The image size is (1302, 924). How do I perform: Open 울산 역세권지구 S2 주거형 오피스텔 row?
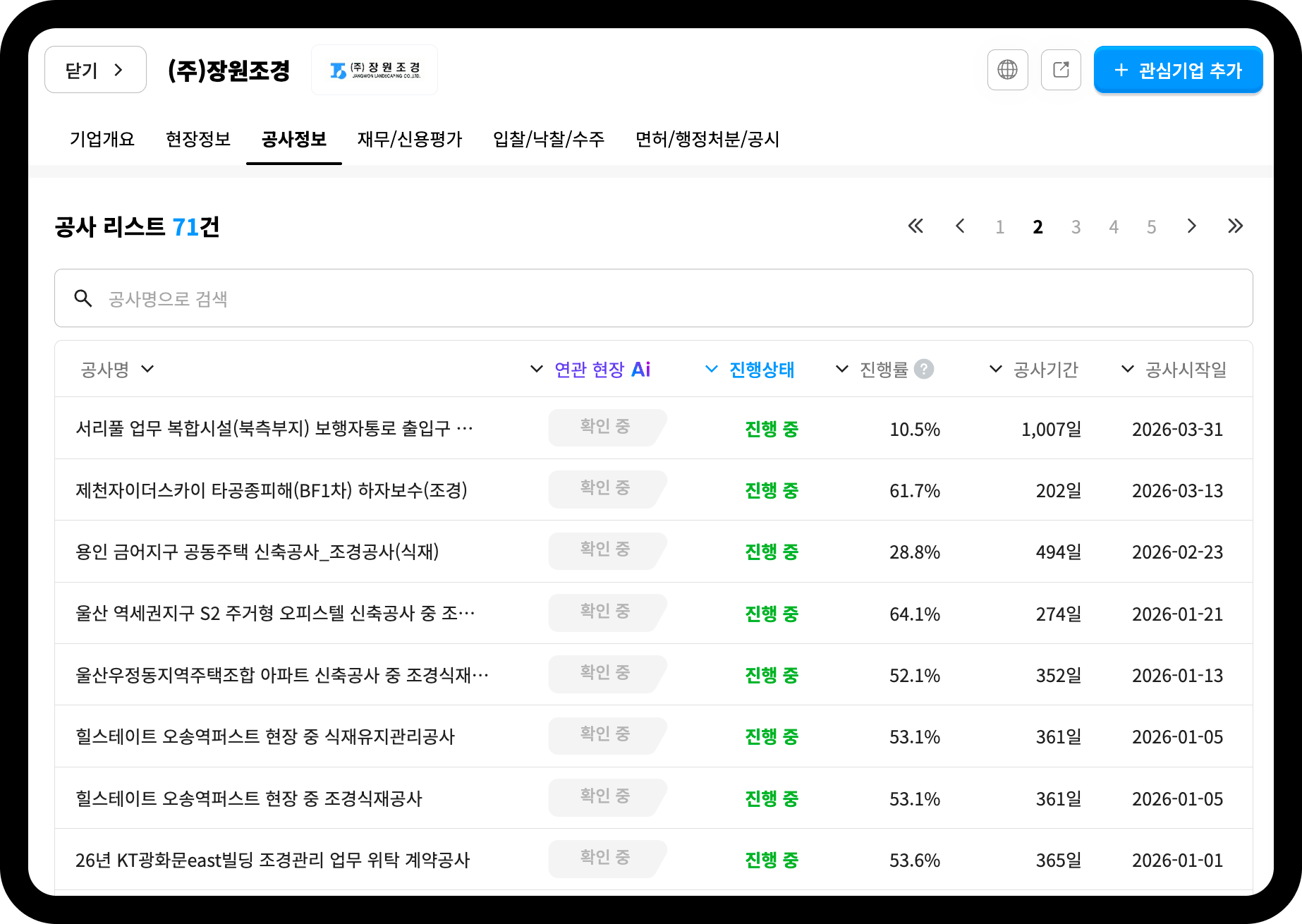tap(654, 613)
